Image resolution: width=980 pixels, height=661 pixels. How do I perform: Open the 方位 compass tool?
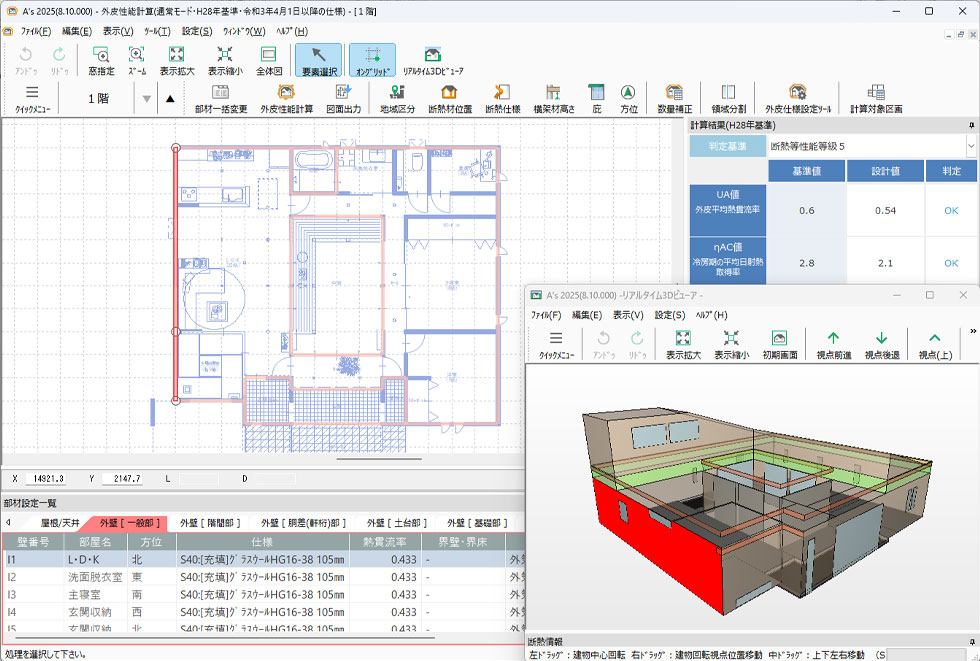[x=629, y=99]
